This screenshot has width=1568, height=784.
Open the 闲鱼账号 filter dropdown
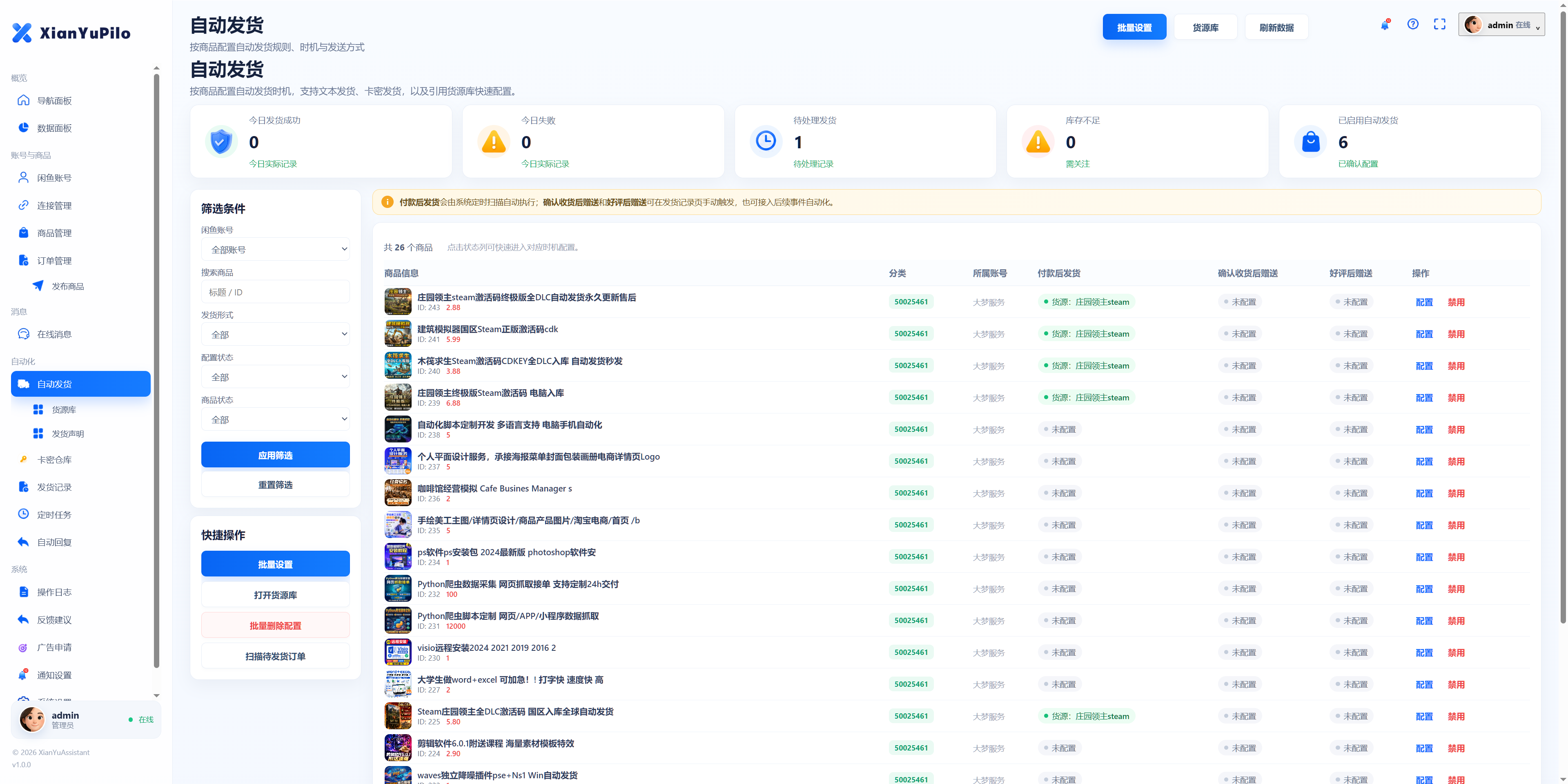pyautogui.click(x=275, y=249)
